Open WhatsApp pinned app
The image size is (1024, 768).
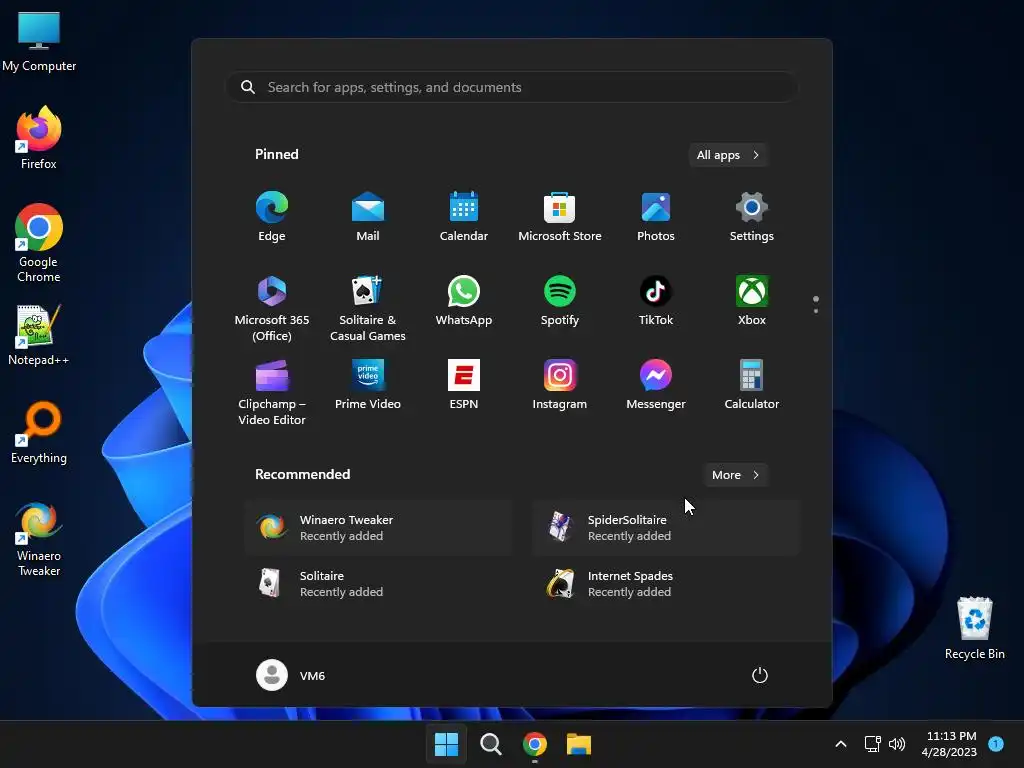click(x=464, y=300)
